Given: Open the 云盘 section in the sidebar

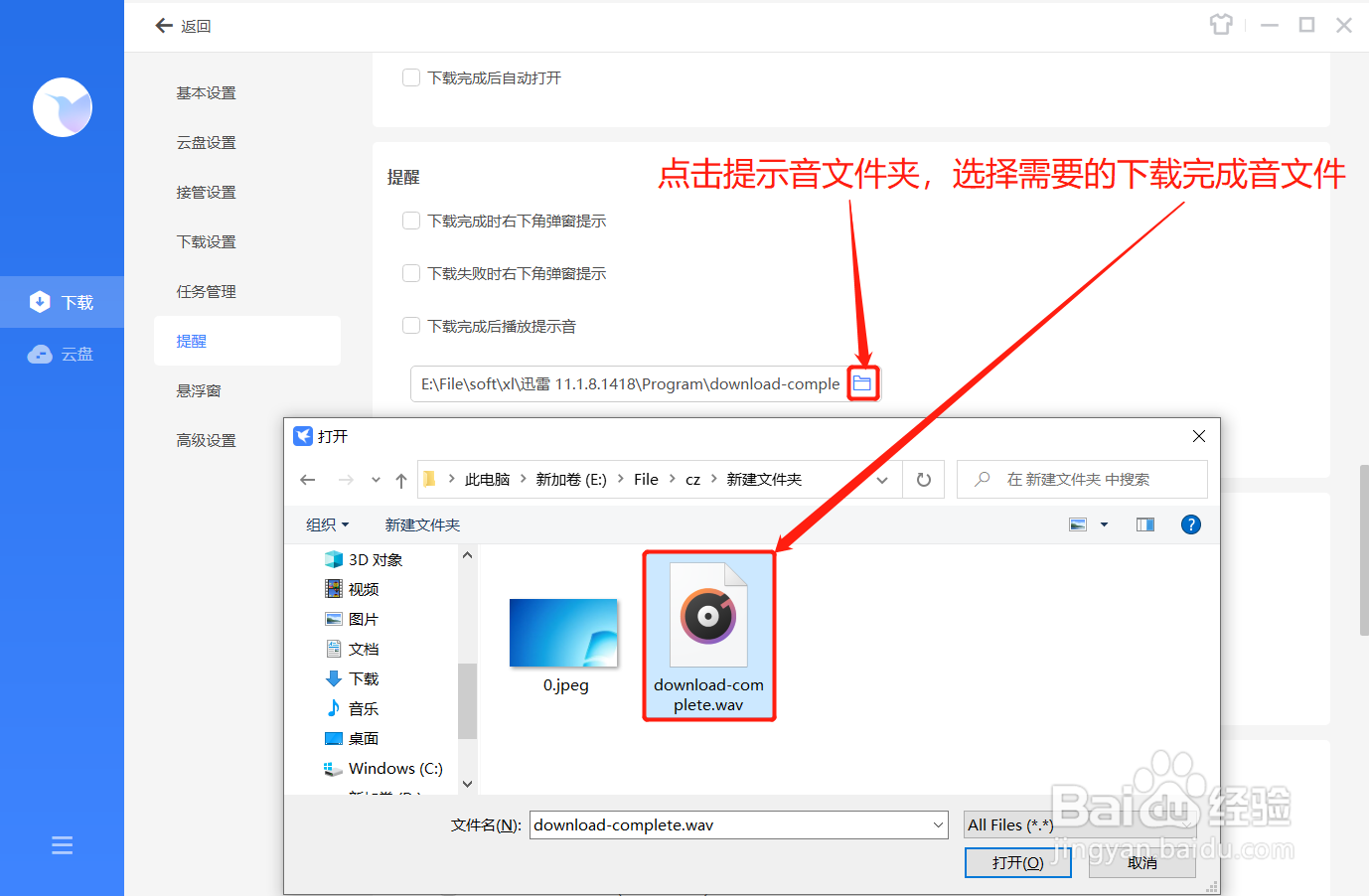Looking at the screenshot, I should point(62,354).
